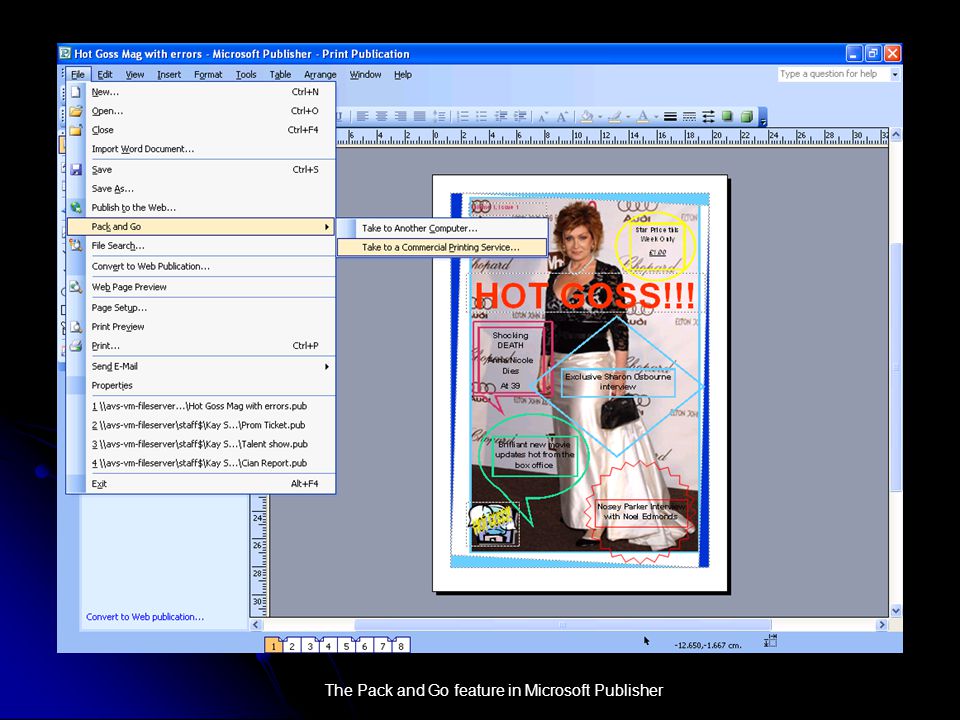
Task: Open the Formatting toolbar options arrow
Action: pos(763,117)
